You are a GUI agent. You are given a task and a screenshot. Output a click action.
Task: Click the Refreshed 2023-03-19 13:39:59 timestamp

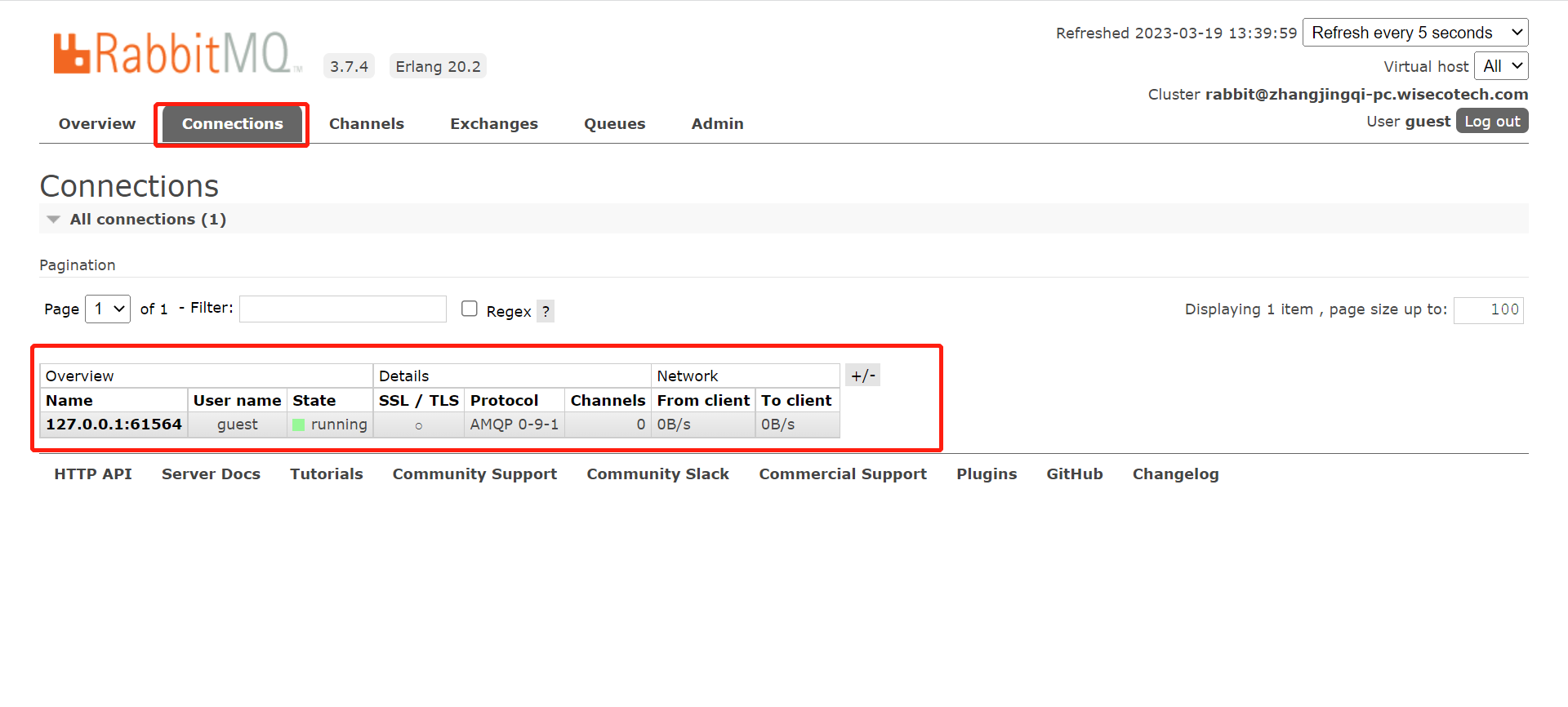click(x=1176, y=33)
